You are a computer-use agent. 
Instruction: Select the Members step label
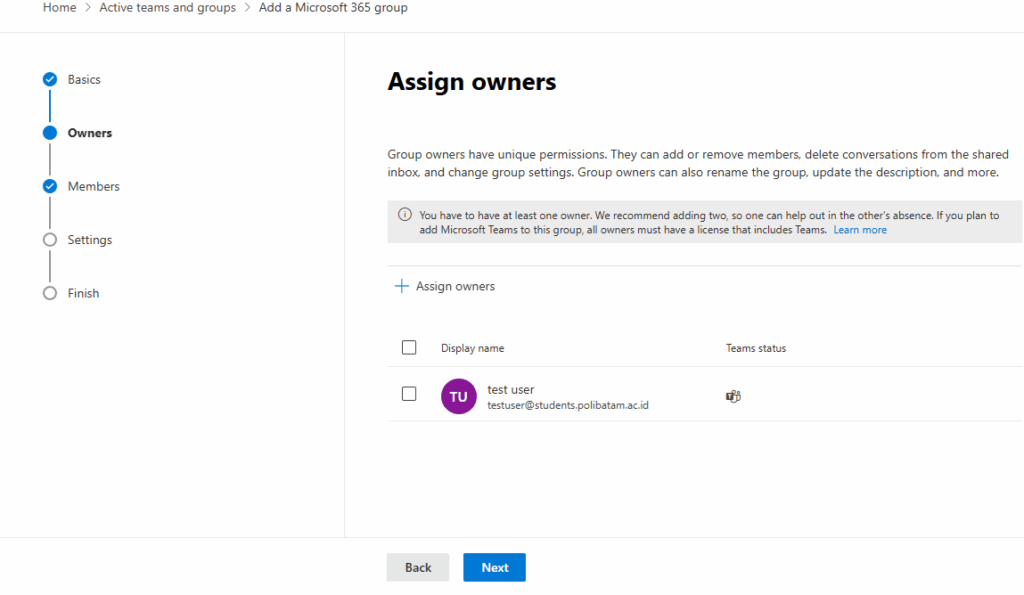coord(93,186)
